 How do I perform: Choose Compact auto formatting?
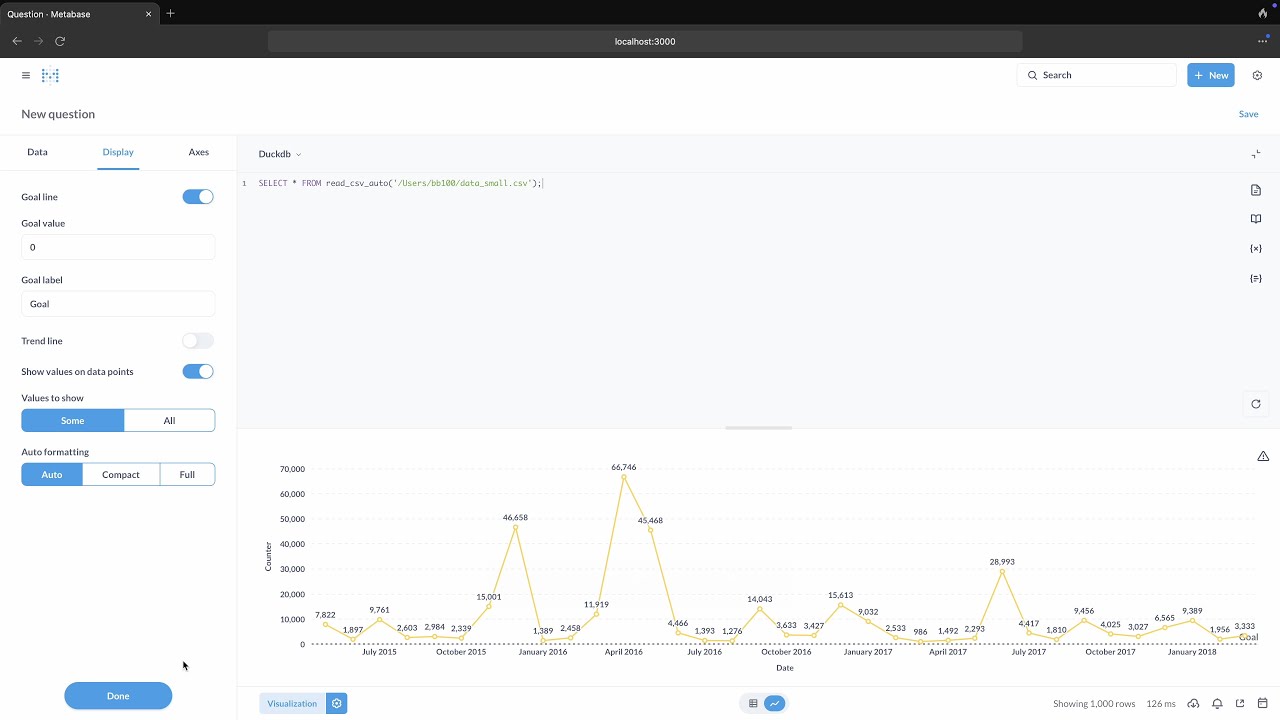point(121,475)
